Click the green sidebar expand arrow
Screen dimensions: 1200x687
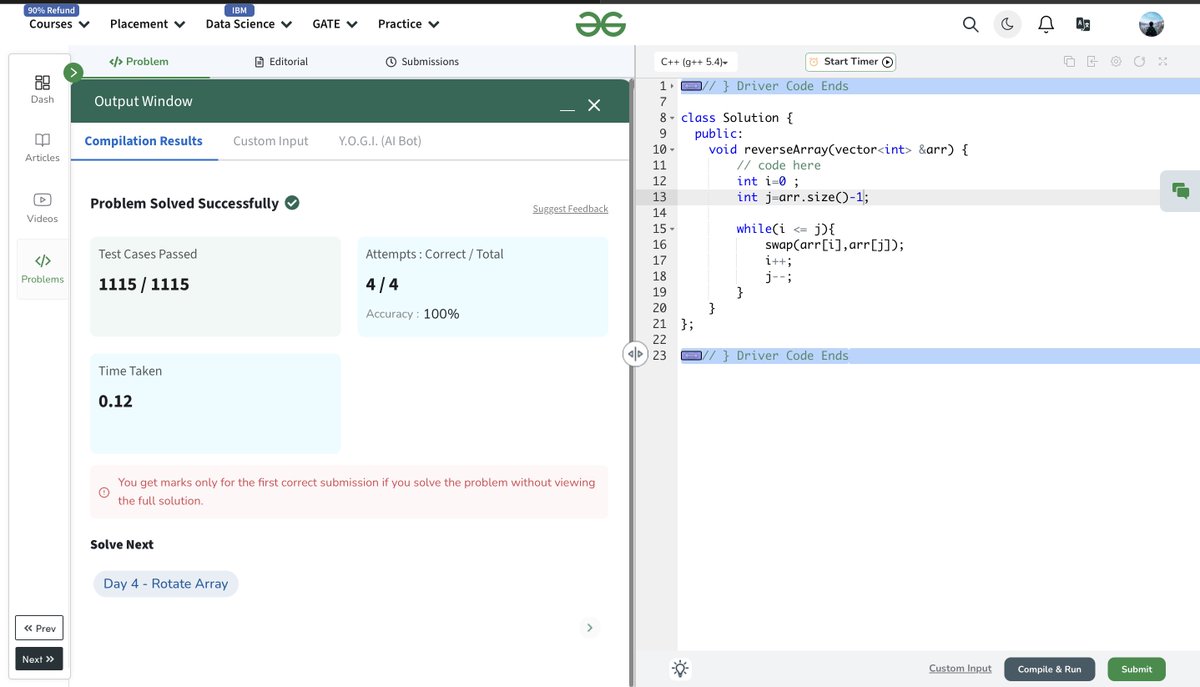pos(73,72)
